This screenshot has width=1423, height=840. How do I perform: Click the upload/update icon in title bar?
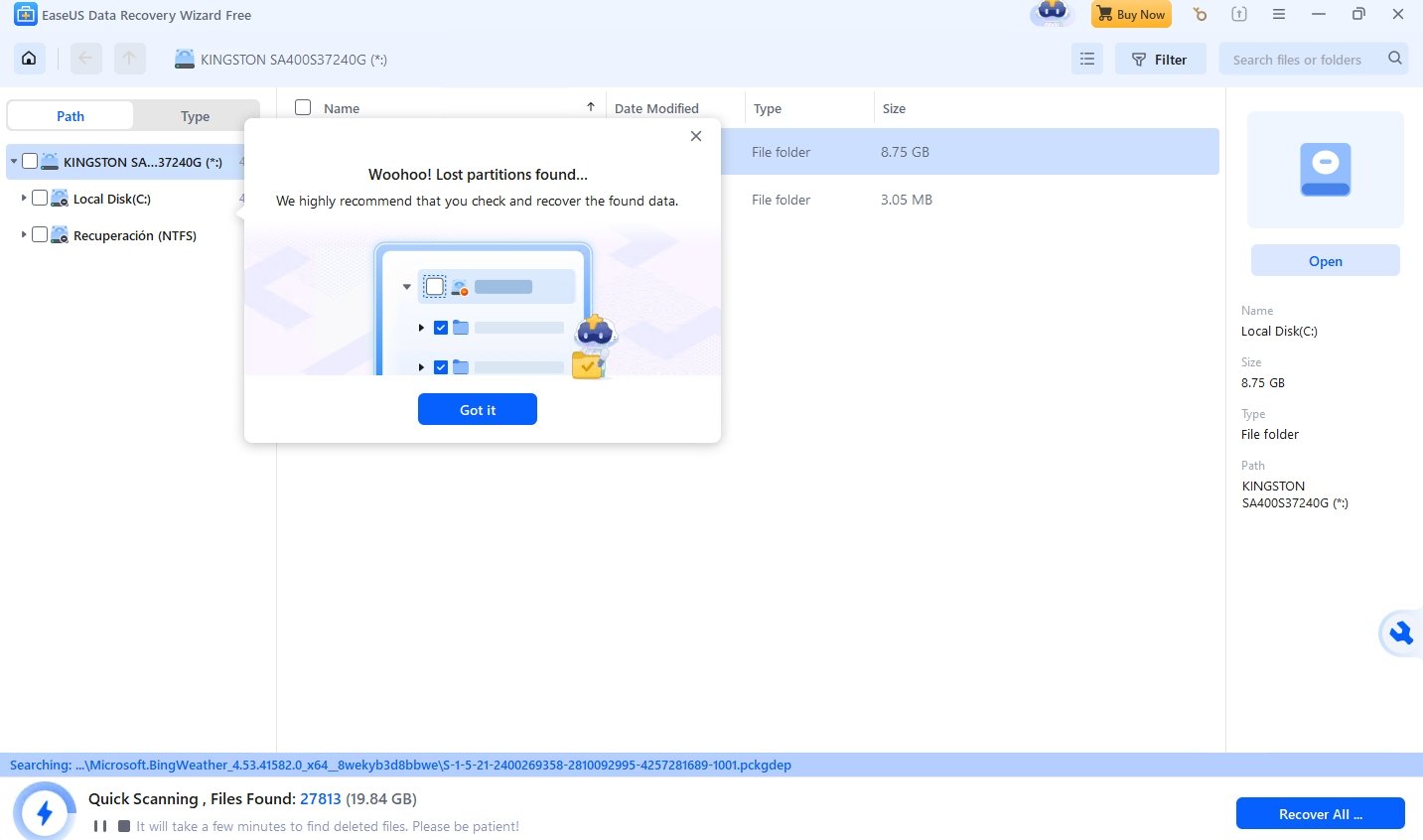tap(1238, 15)
